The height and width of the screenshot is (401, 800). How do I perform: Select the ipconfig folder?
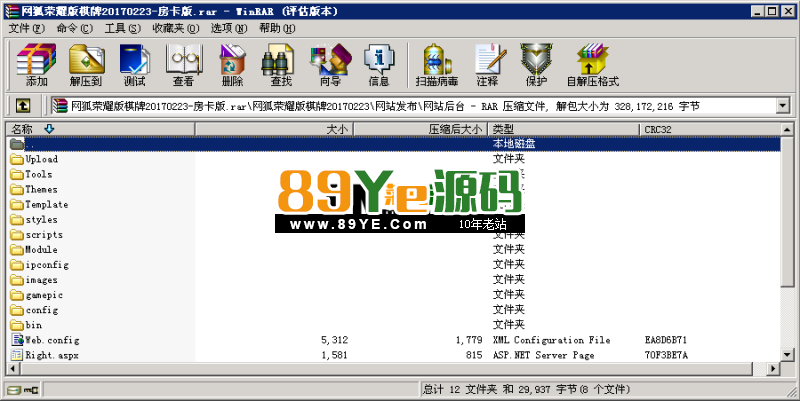(x=39, y=265)
